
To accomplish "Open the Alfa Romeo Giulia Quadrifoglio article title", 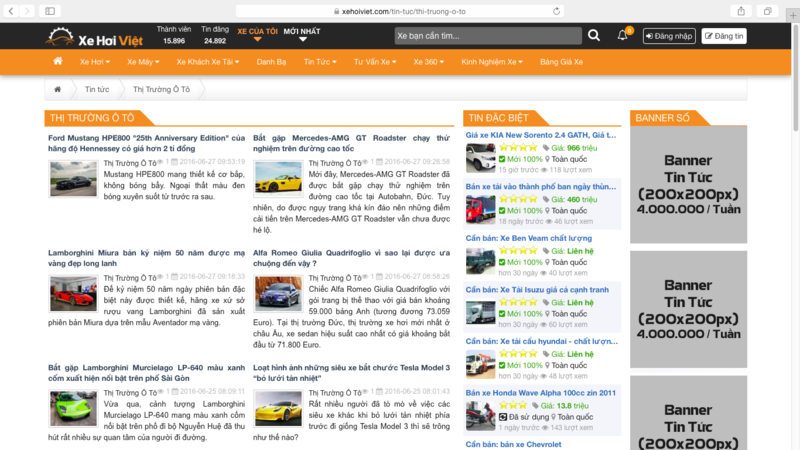I will (x=352, y=258).
